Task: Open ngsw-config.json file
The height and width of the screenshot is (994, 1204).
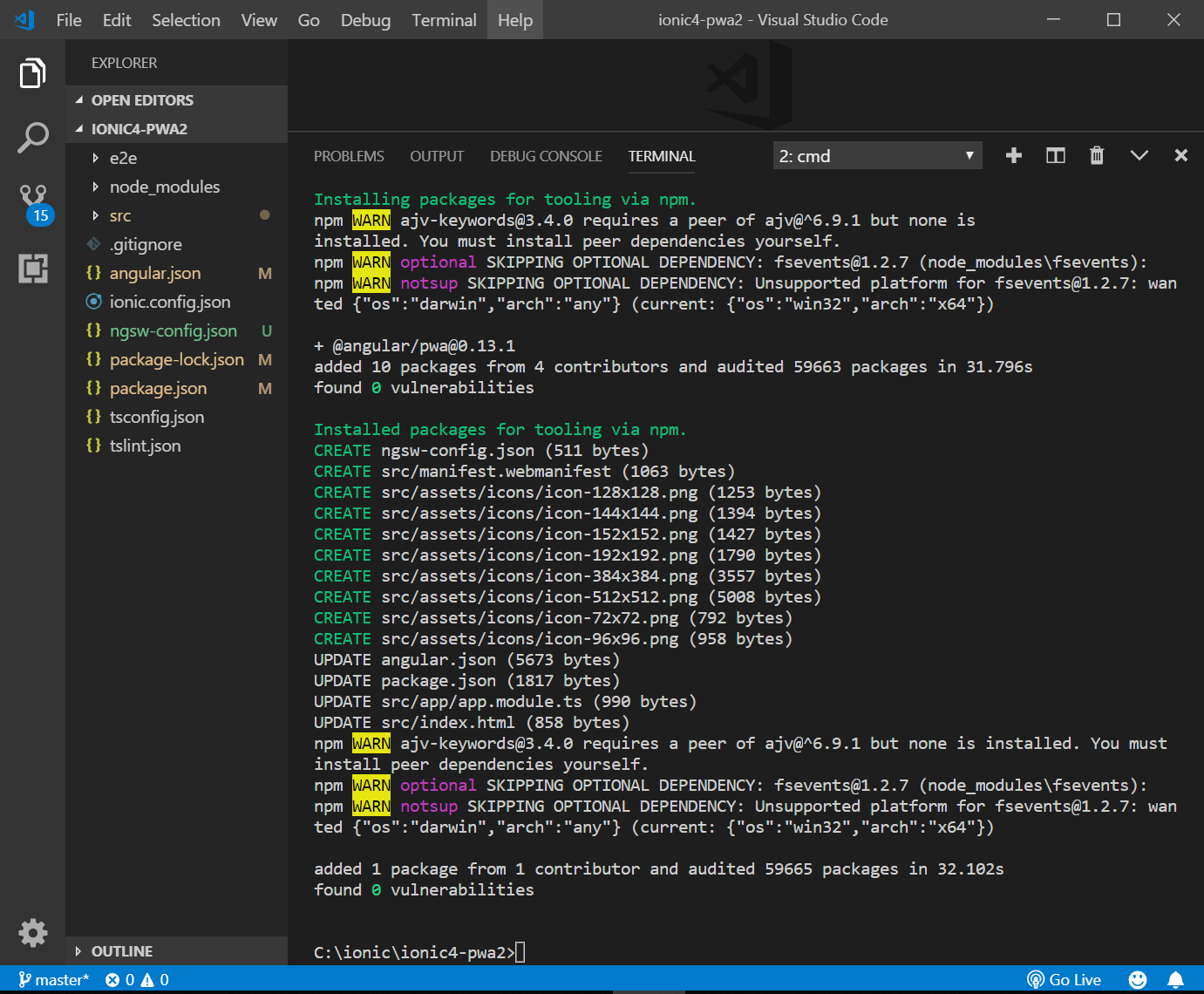Action: (176, 330)
